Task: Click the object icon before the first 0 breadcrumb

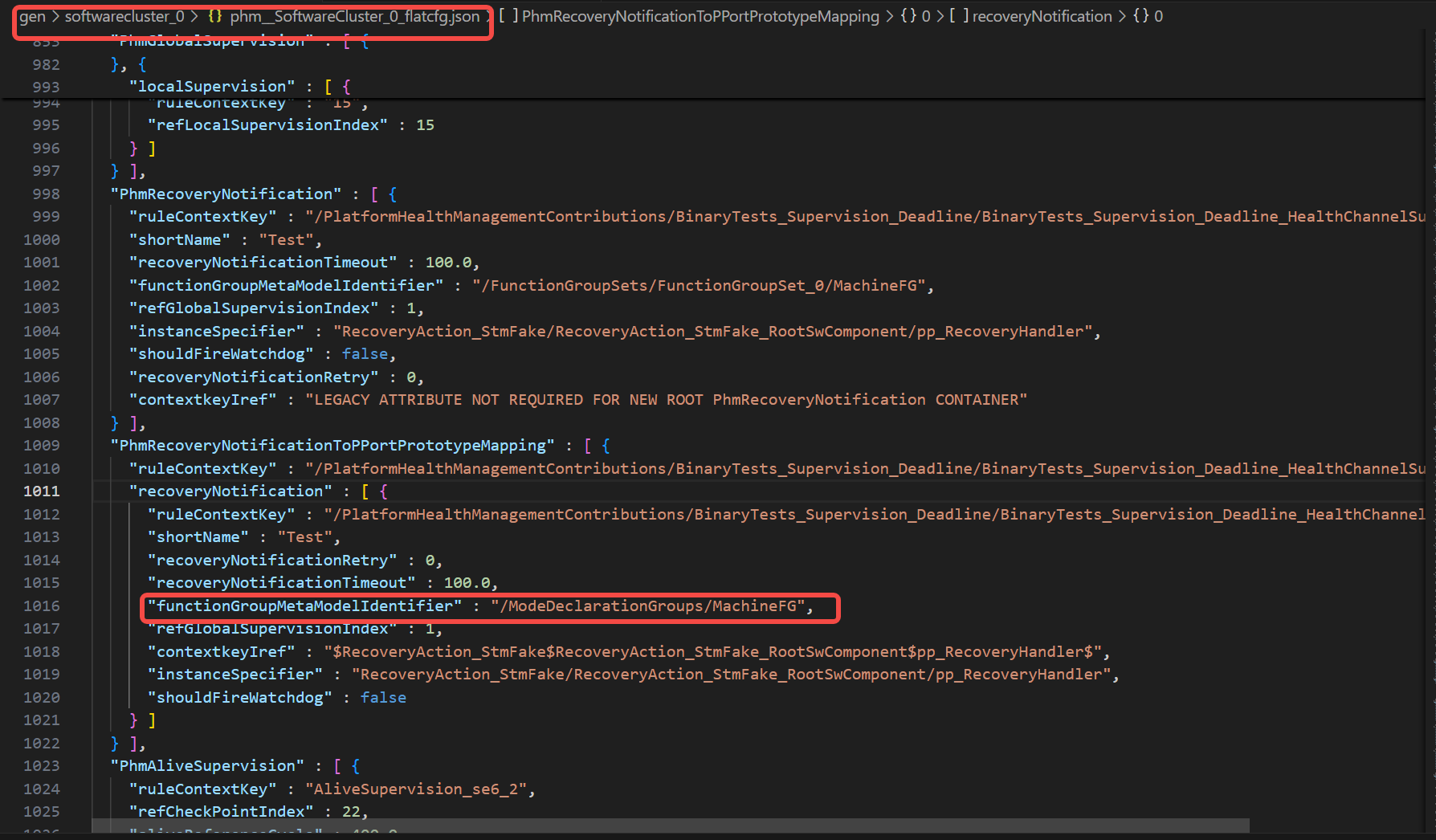Action: tap(908, 16)
